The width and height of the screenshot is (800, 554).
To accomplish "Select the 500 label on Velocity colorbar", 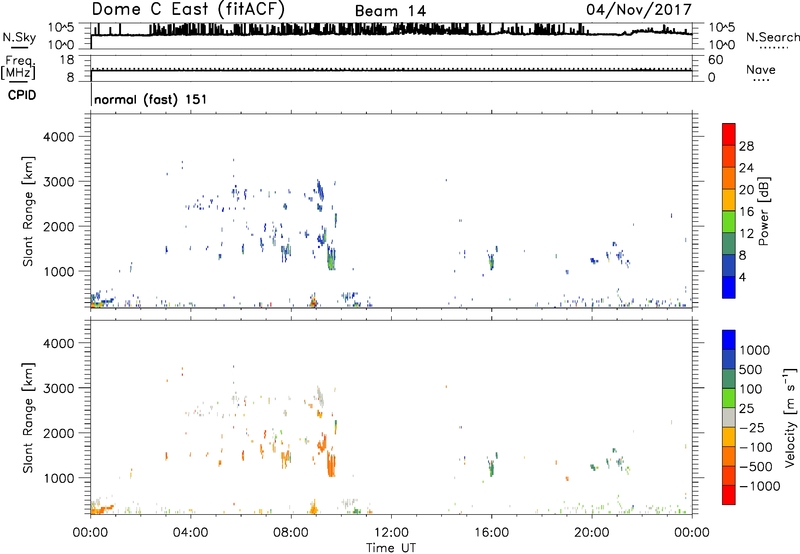I will coord(751,369).
